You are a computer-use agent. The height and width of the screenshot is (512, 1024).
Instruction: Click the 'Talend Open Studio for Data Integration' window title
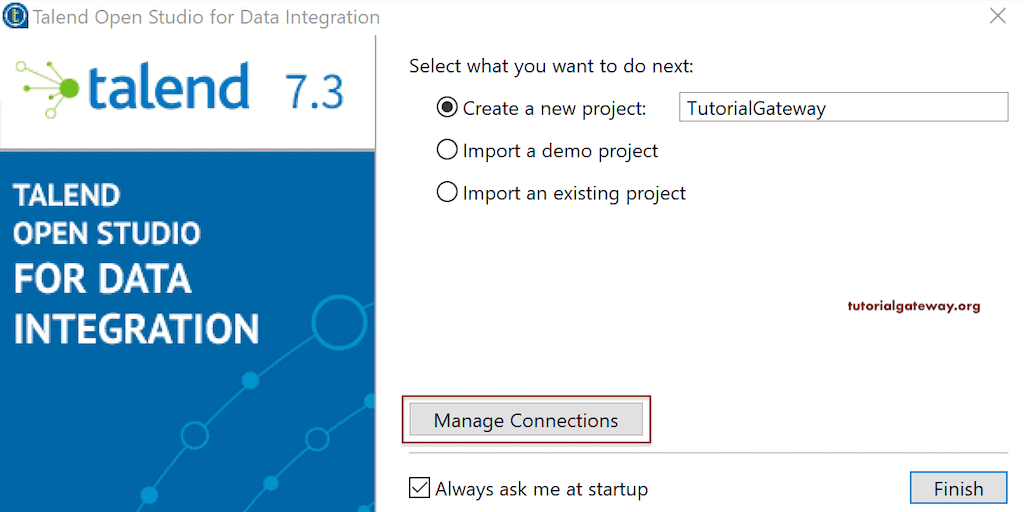point(206,16)
